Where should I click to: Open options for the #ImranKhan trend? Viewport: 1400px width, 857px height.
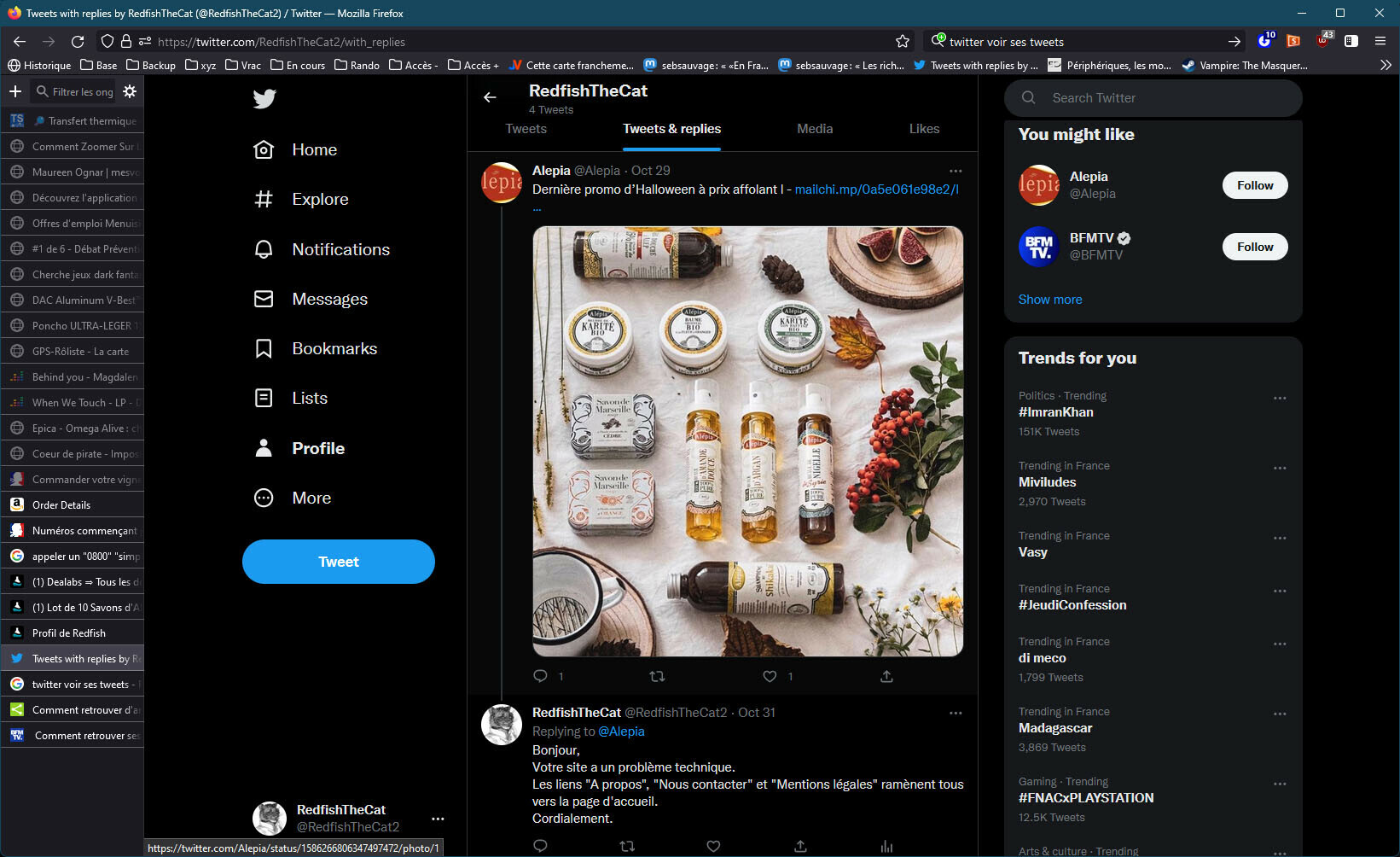tap(1280, 398)
